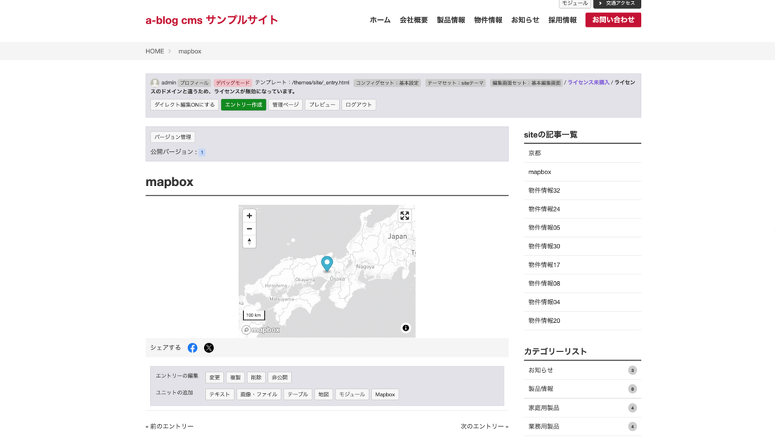775x438 pixels.
Task: Set the entry to 非公開 (private)
Action: pos(280,378)
